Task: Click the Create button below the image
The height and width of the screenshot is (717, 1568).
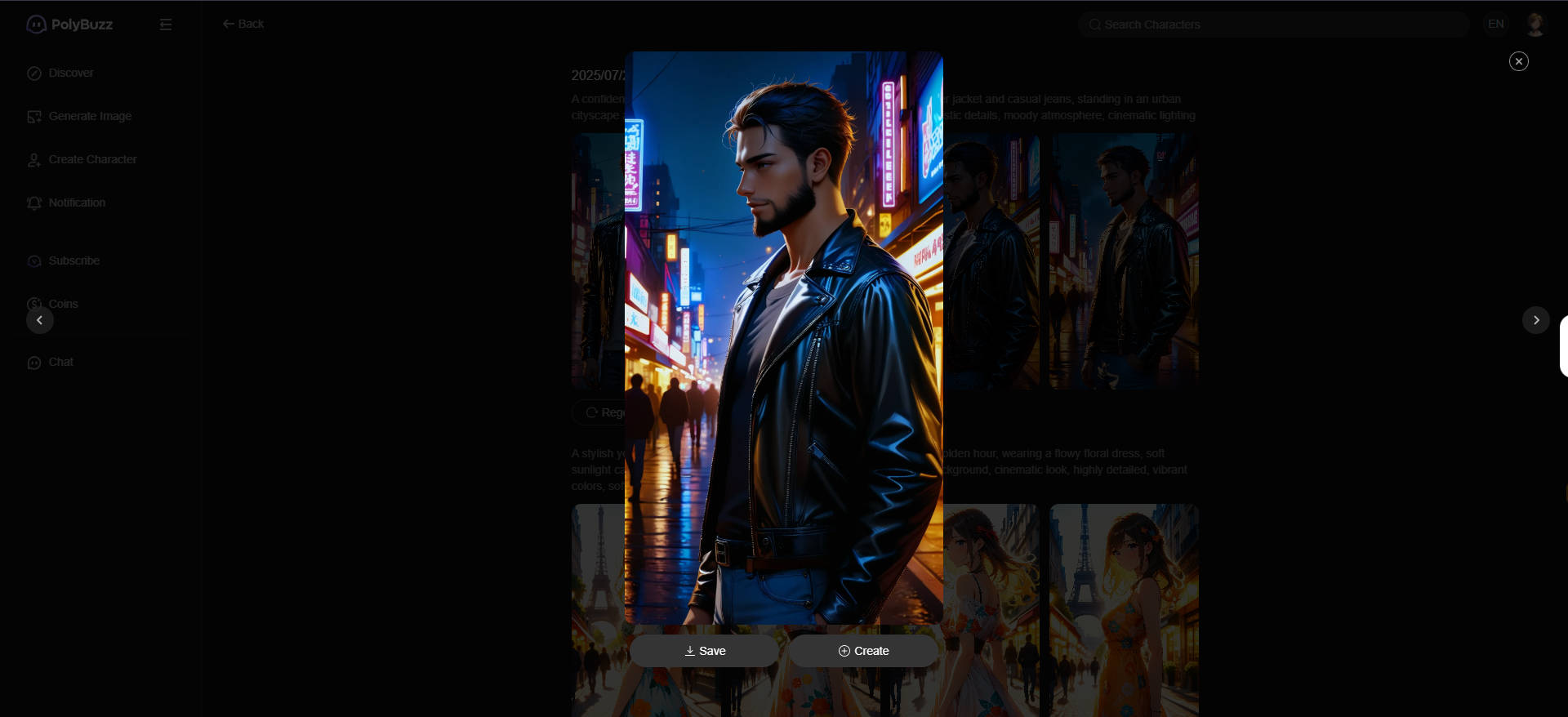Action: coord(863,651)
